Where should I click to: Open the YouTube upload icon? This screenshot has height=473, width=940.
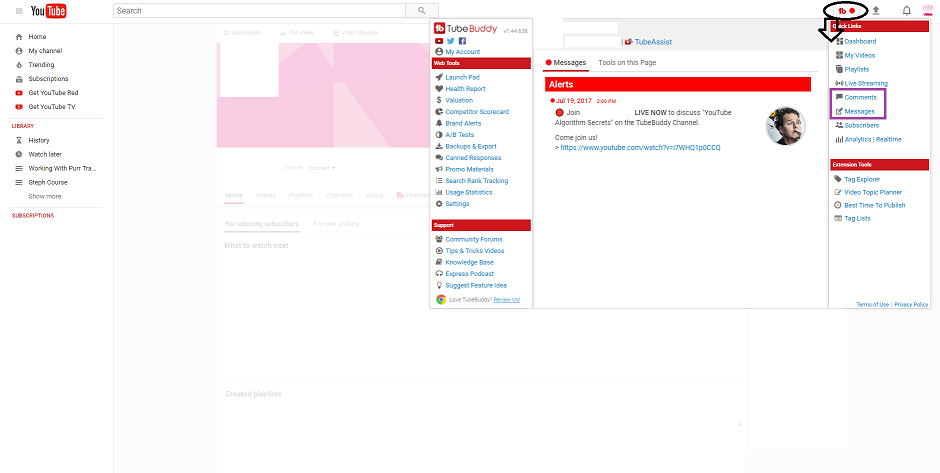click(x=877, y=10)
